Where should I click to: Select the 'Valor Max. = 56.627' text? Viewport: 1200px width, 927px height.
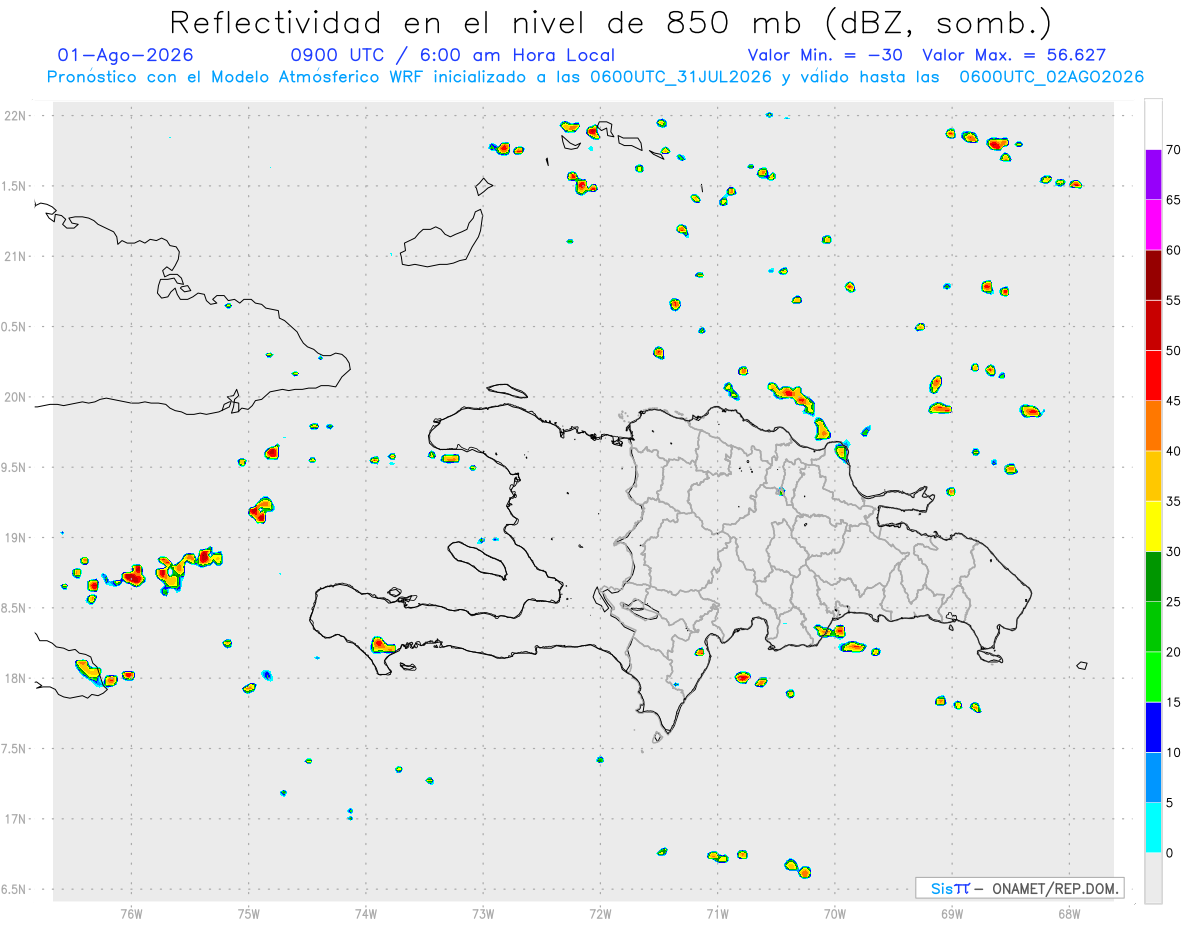pyautogui.click(x=1014, y=55)
